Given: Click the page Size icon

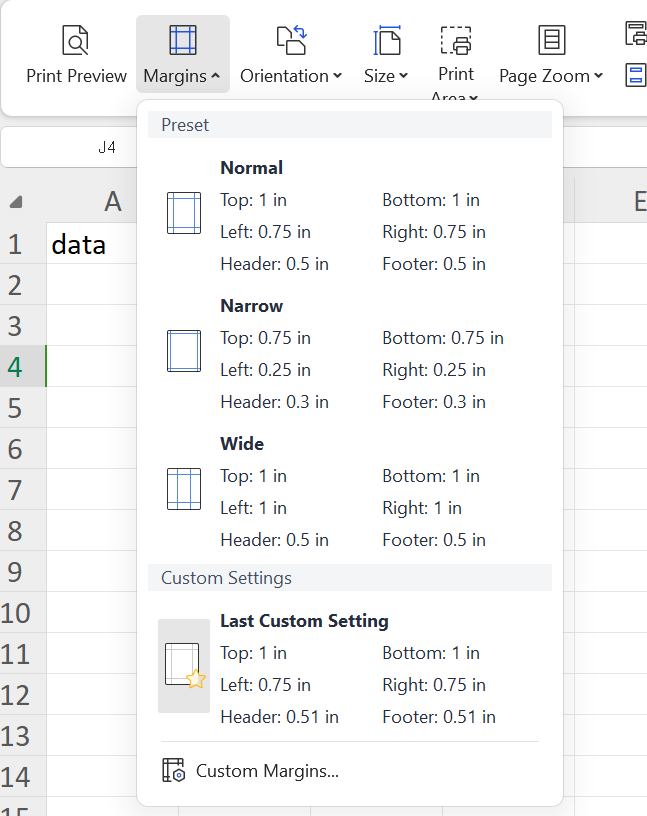Looking at the screenshot, I should click(386, 40).
